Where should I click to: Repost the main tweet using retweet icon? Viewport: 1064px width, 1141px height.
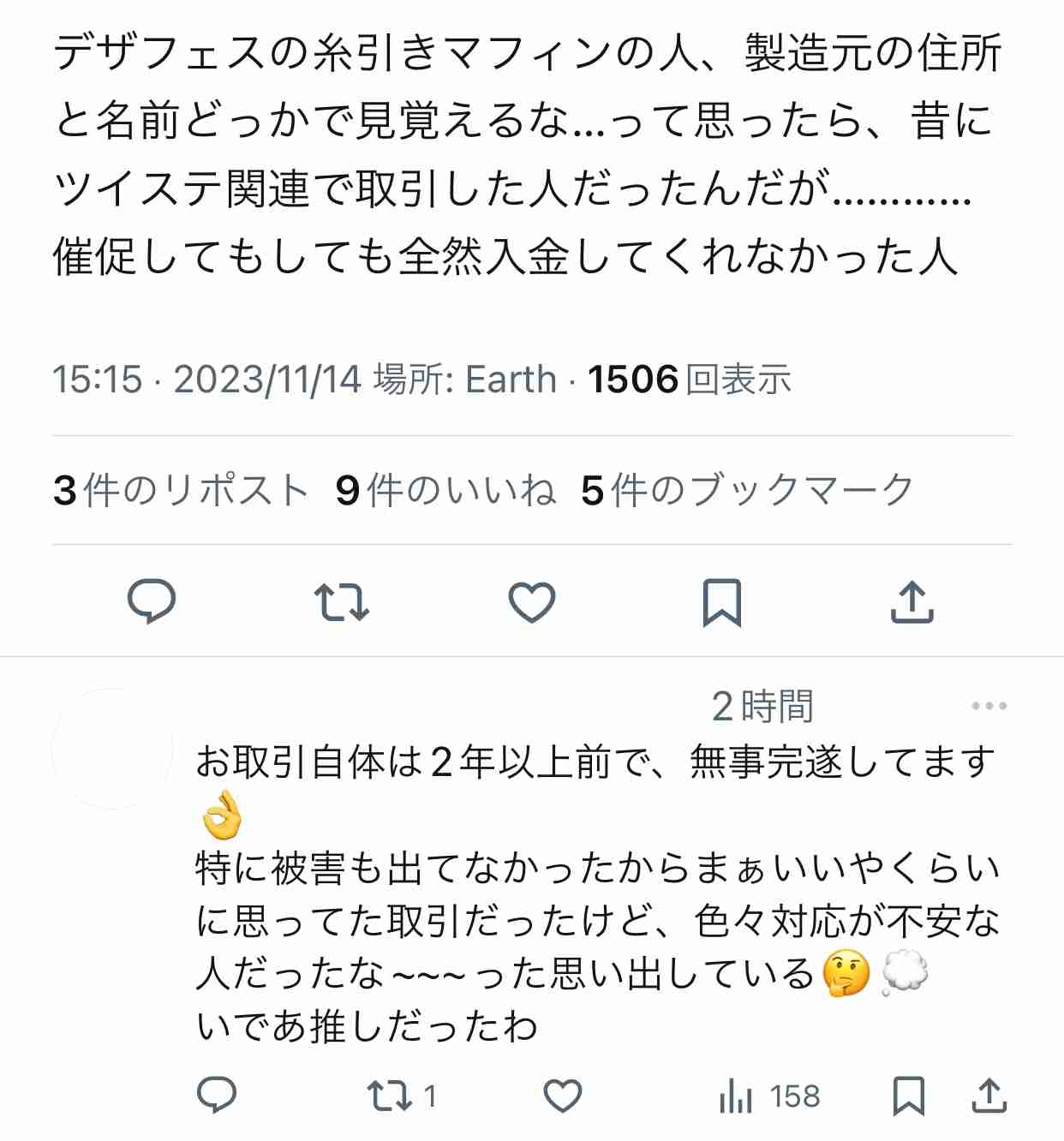coord(341,601)
